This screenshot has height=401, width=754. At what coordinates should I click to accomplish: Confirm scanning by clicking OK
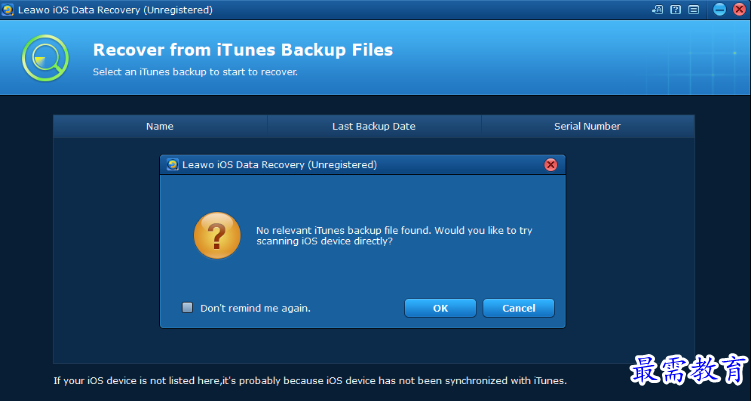pos(440,308)
